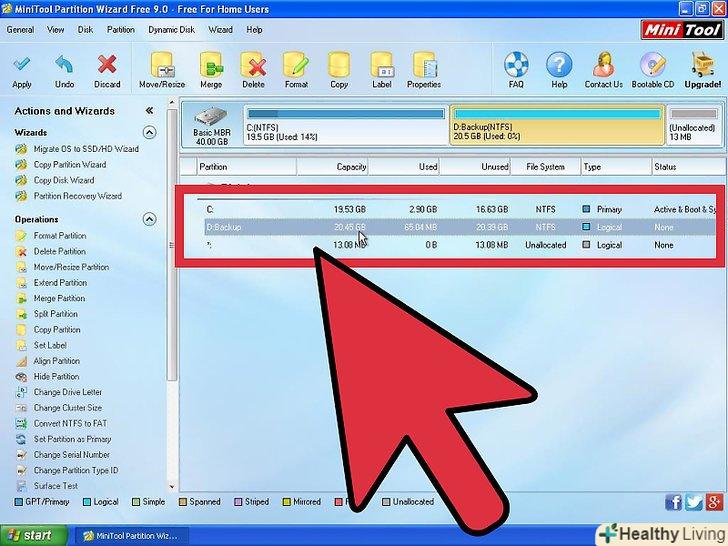Sort by File System column header
Screen dimensions: 728x546
546,167
